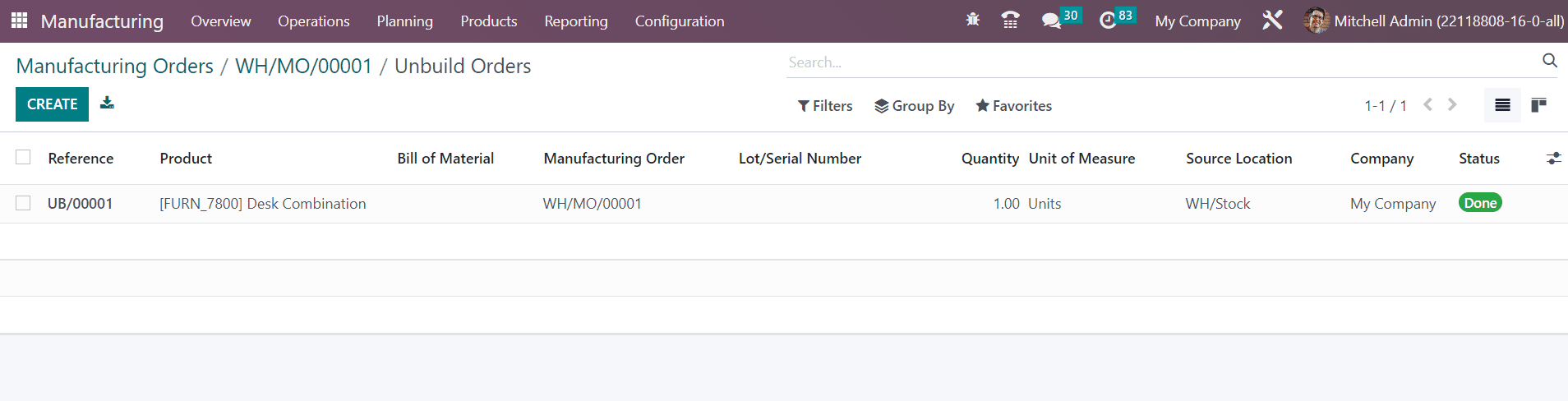
Task: Switch to kanban view
Action: [x=1539, y=105]
